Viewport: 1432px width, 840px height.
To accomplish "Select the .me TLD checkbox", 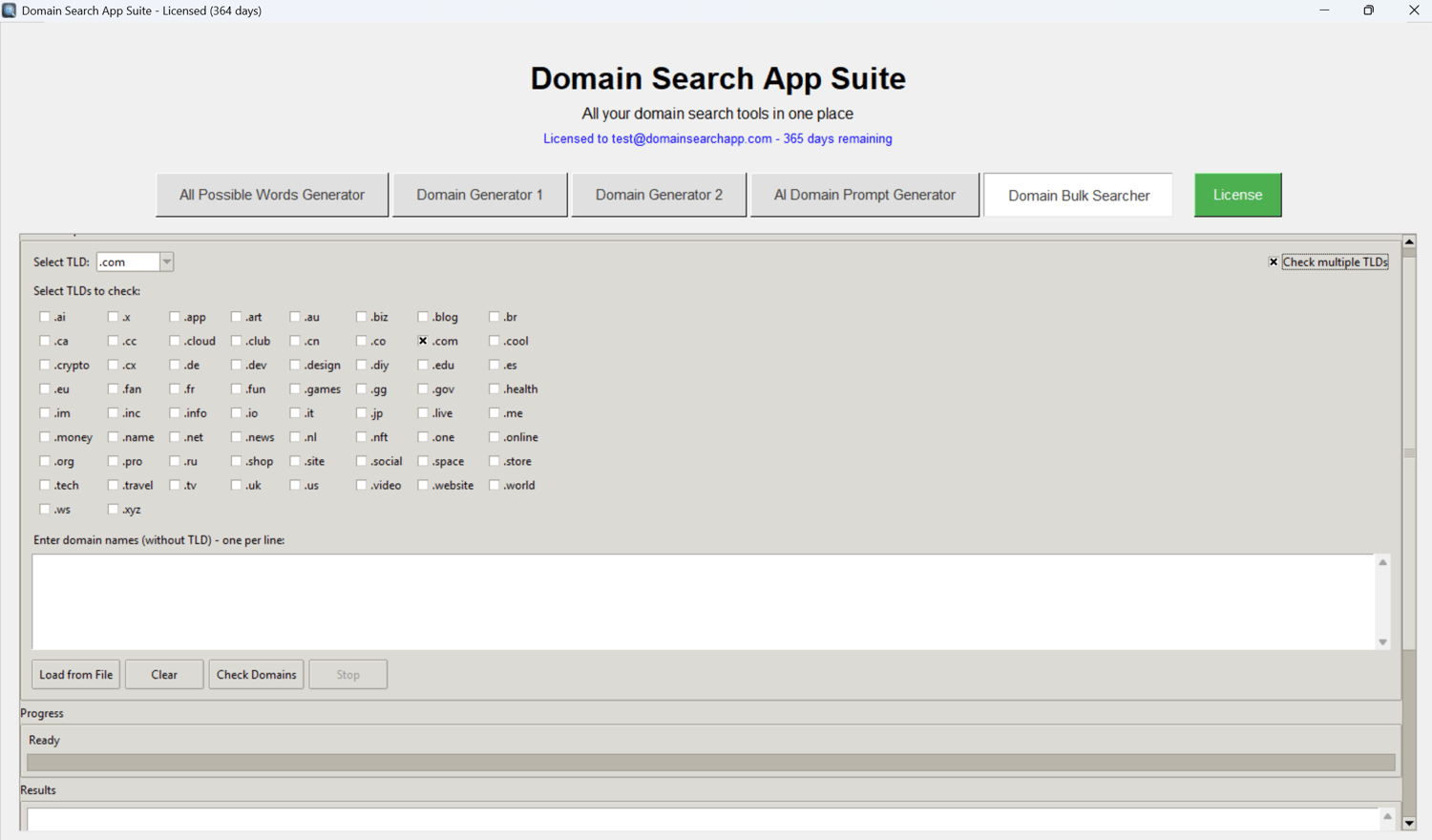I will [x=495, y=413].
